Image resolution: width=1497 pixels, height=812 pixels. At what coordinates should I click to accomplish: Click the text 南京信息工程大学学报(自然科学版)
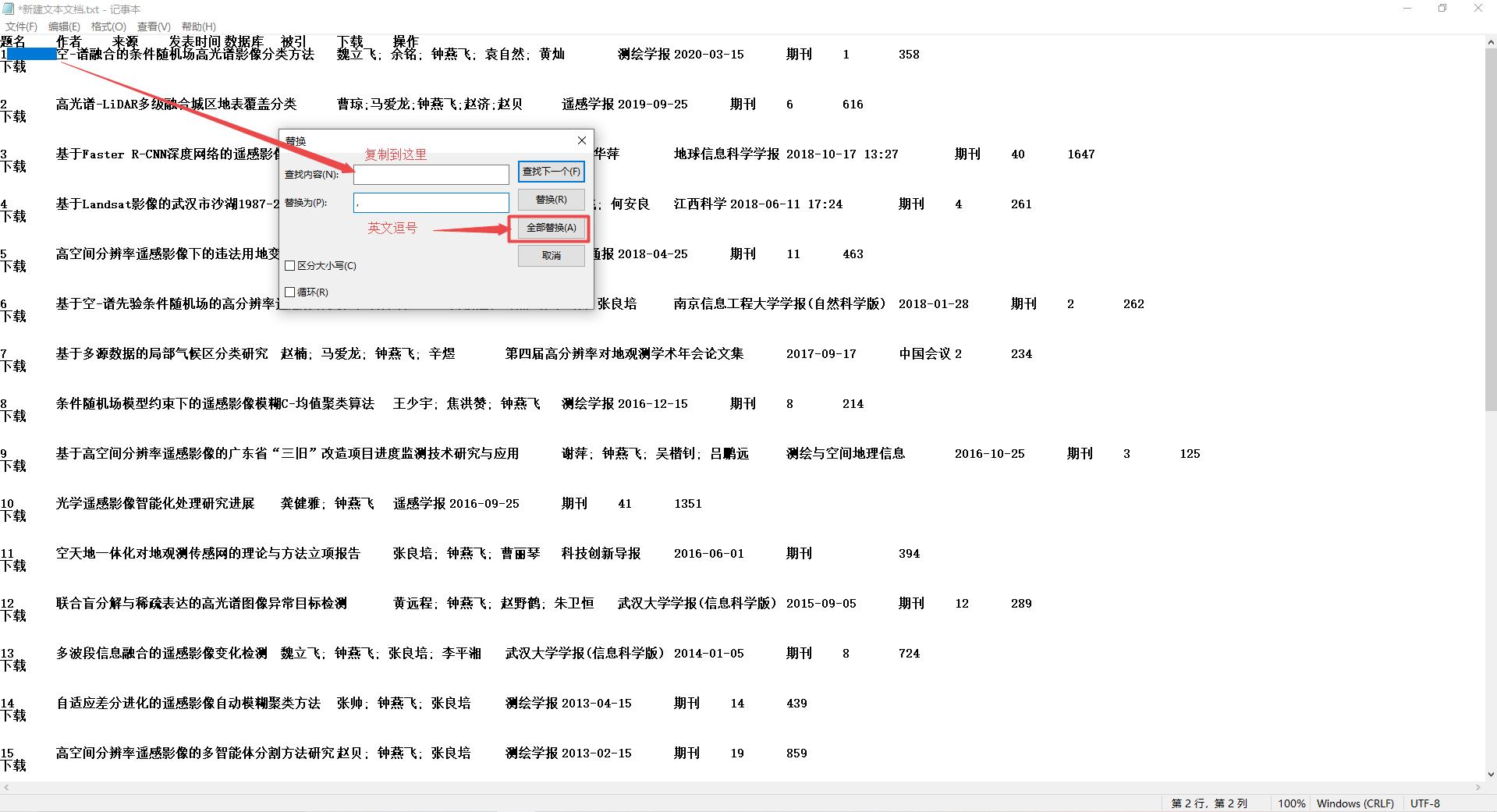click(x=780, y=304)
